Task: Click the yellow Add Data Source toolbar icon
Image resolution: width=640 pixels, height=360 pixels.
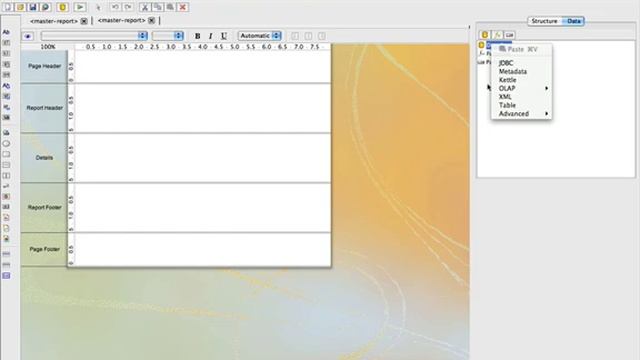Action: tap(63, 7)
